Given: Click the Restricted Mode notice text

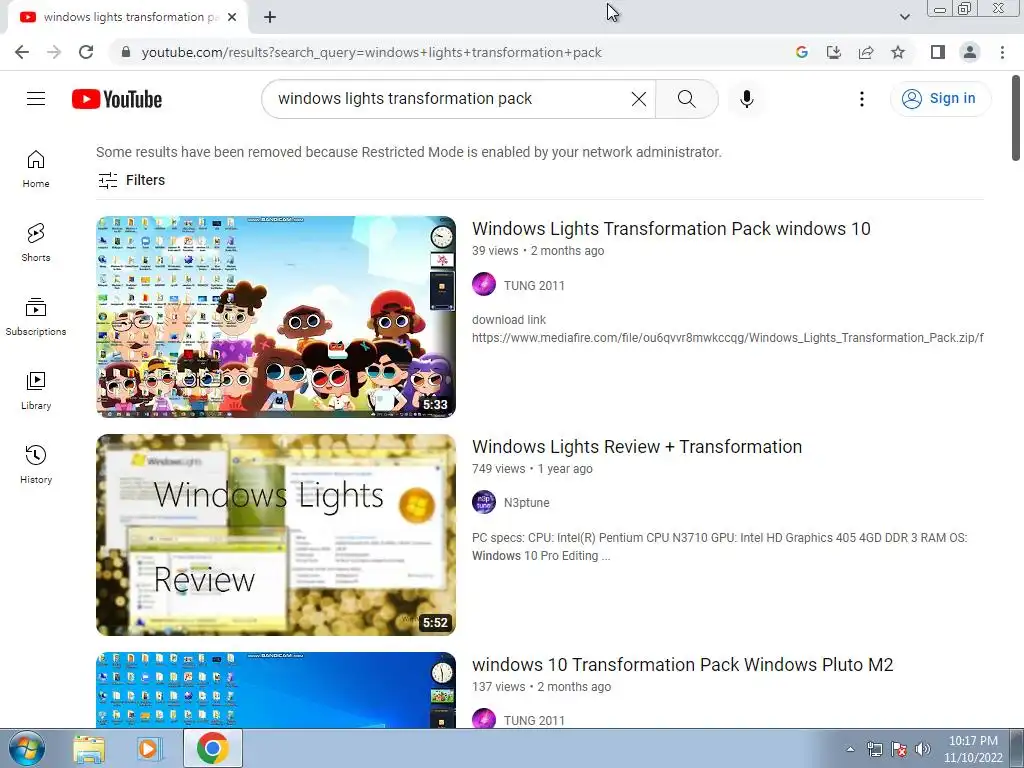Looking at the screenshot, I should coord(409,152).
